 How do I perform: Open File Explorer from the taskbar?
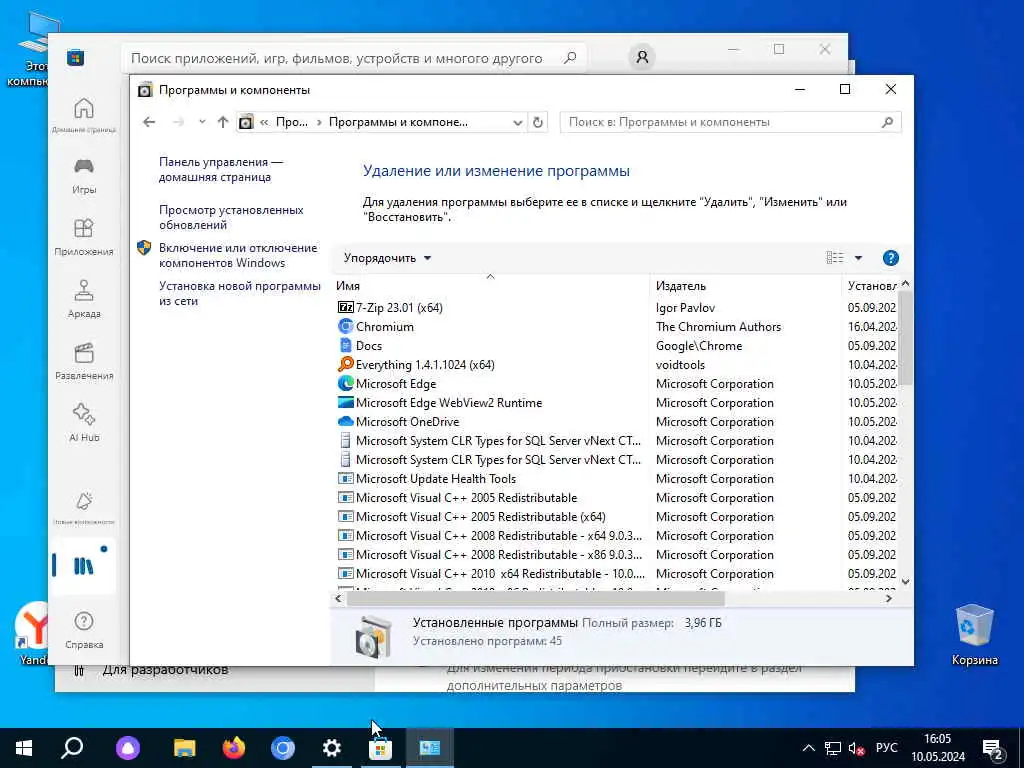click(x=184, y=748)
